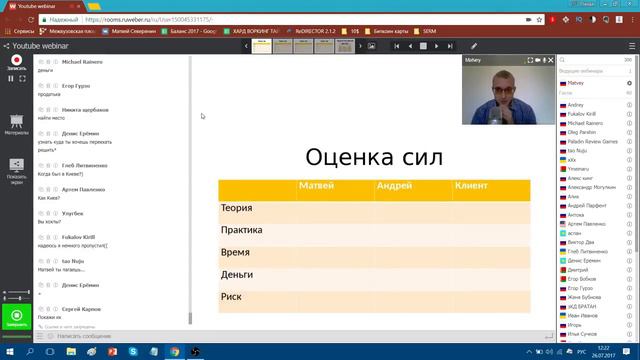640x360 pixels.
Task: Click Michael Rainero name in chat
Action: tap(82, 62)
